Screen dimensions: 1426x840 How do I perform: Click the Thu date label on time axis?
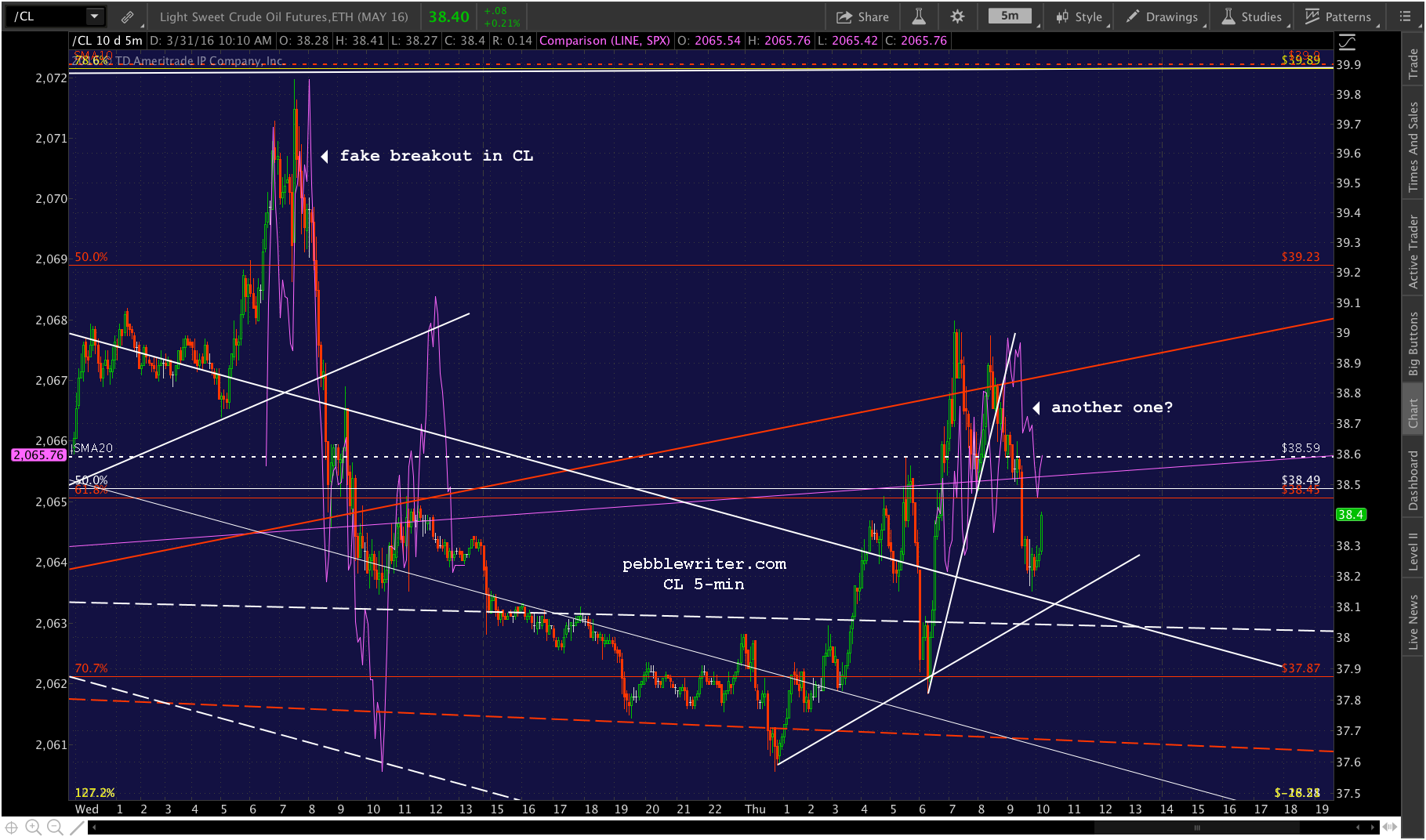tap(755, 809)
